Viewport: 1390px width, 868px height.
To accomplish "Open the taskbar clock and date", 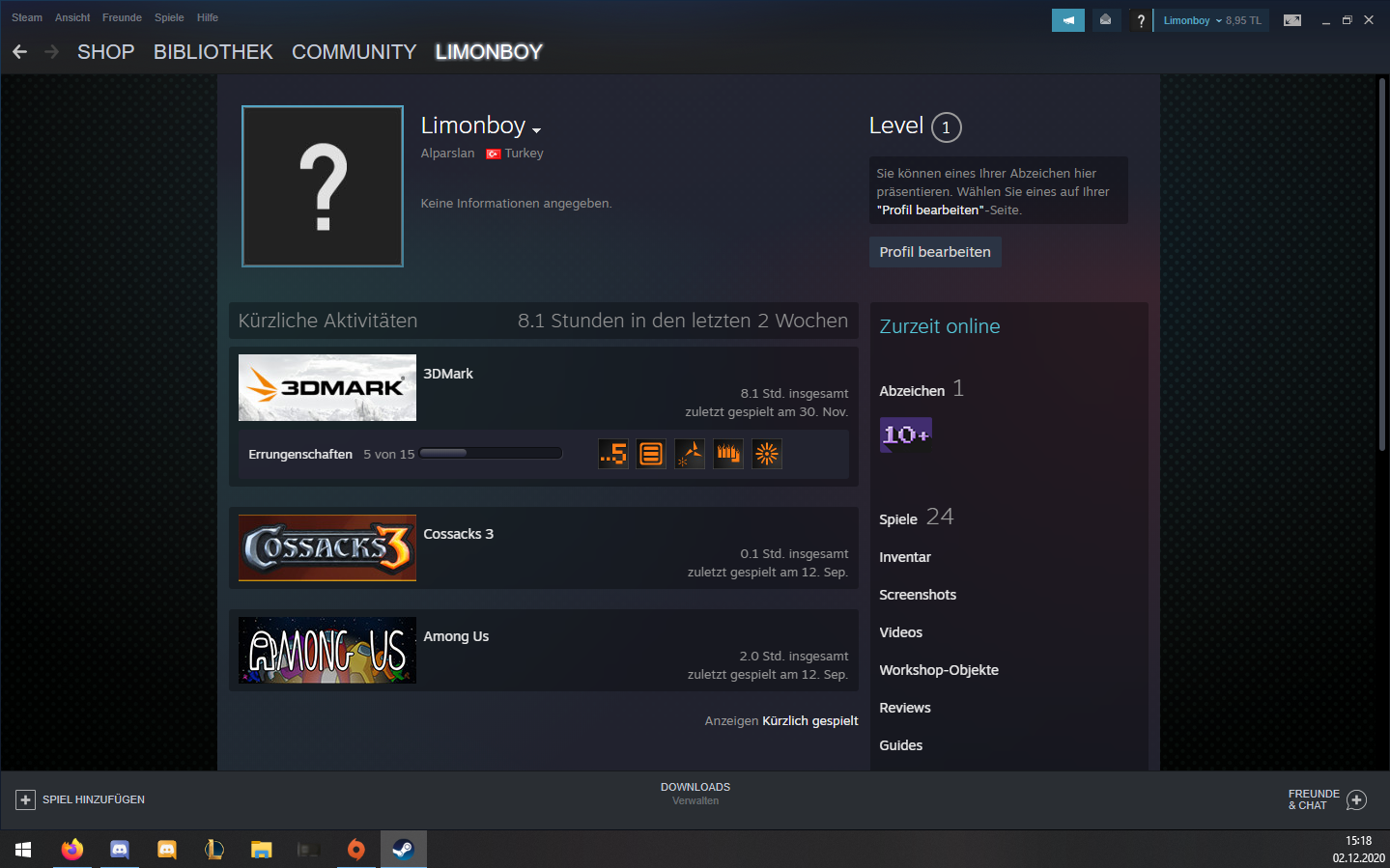I will 1358,850.
